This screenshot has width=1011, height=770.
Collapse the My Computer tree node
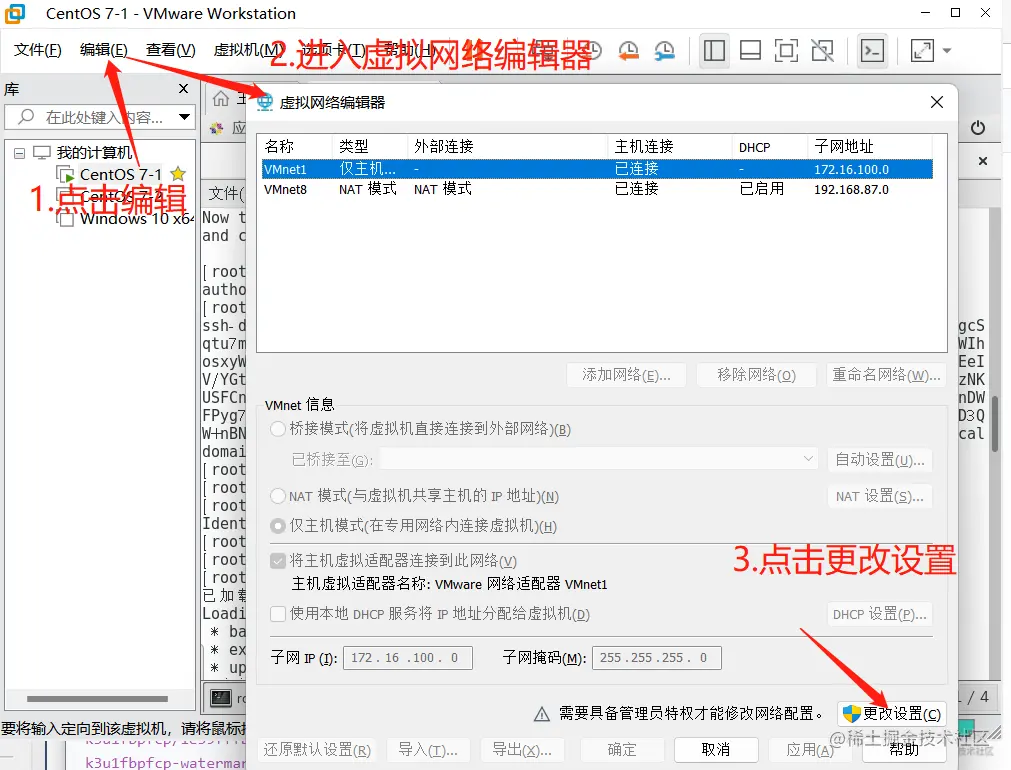[19, 153]
